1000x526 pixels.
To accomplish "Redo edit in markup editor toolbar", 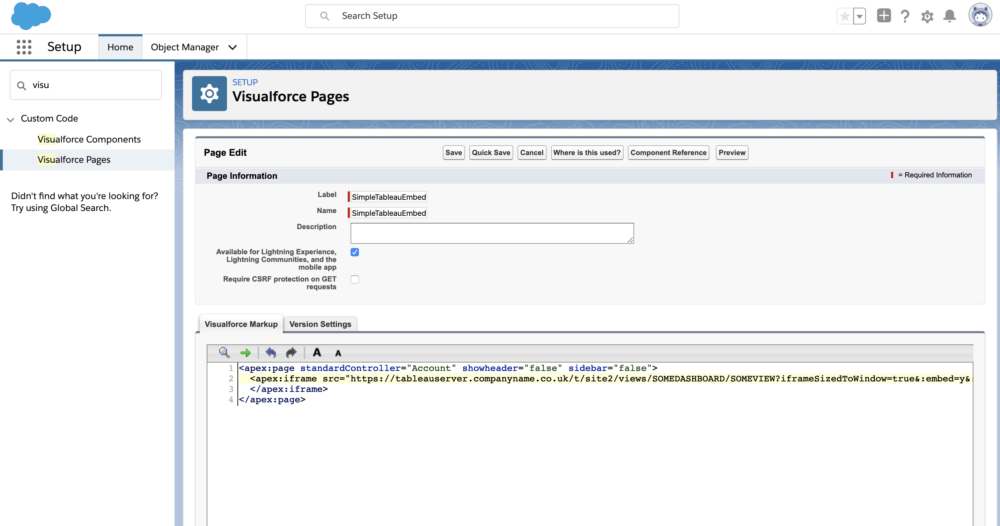I will [291, 352].
